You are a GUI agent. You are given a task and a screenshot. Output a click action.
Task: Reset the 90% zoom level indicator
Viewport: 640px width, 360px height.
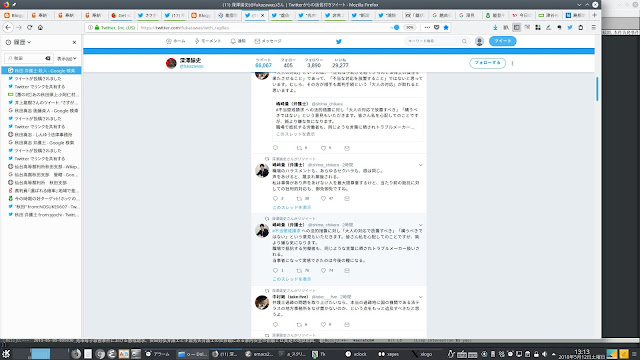coord(409,27)
